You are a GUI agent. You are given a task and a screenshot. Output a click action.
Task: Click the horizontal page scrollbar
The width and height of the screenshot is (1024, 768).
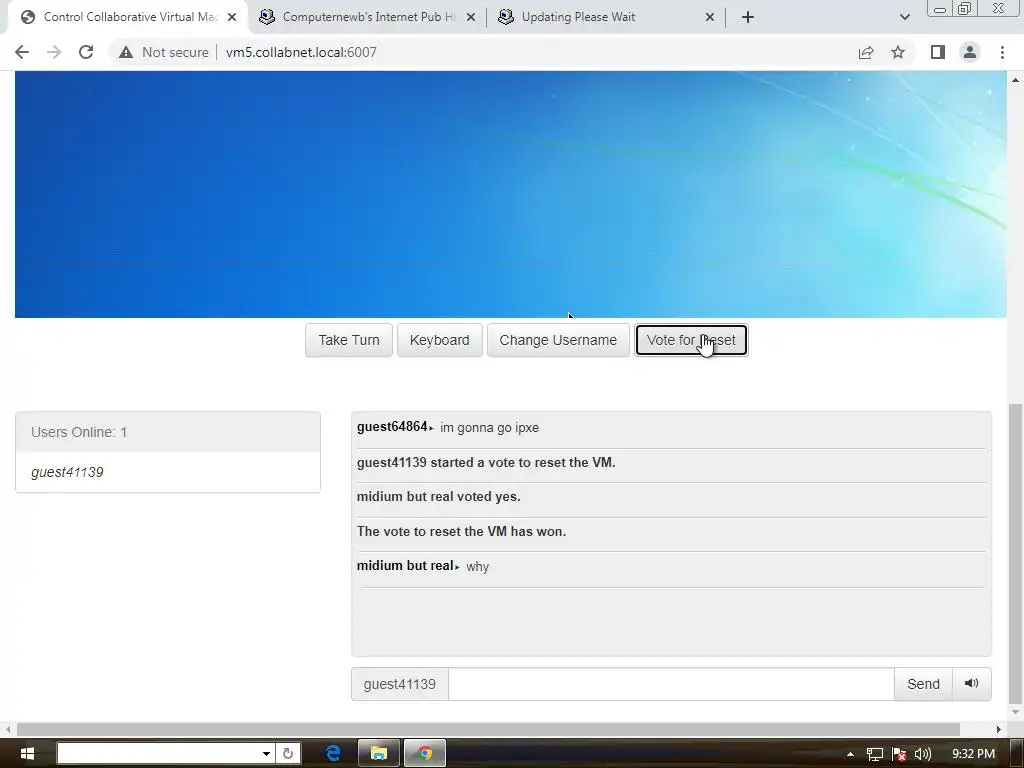tap(488, 729)
